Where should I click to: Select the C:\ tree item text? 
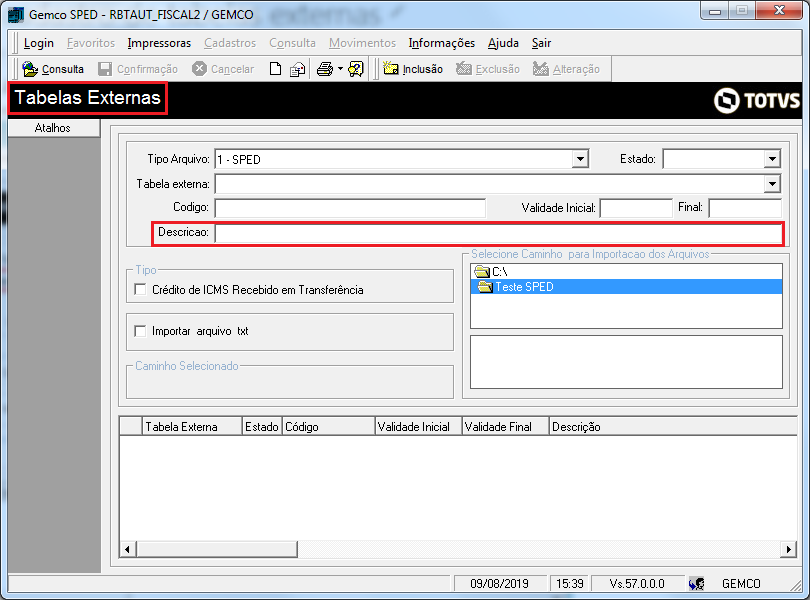coord(500,271)
